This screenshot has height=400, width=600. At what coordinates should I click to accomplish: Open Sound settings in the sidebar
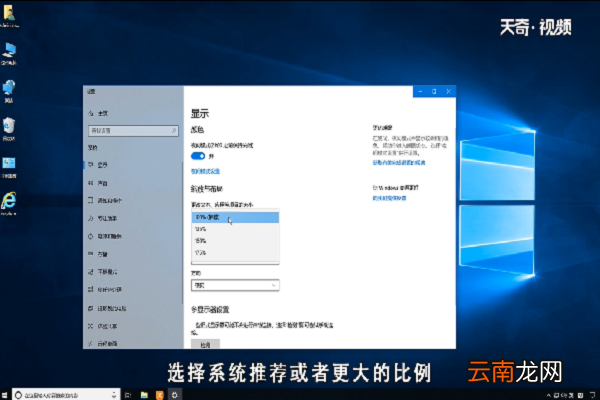coord(133,183)
